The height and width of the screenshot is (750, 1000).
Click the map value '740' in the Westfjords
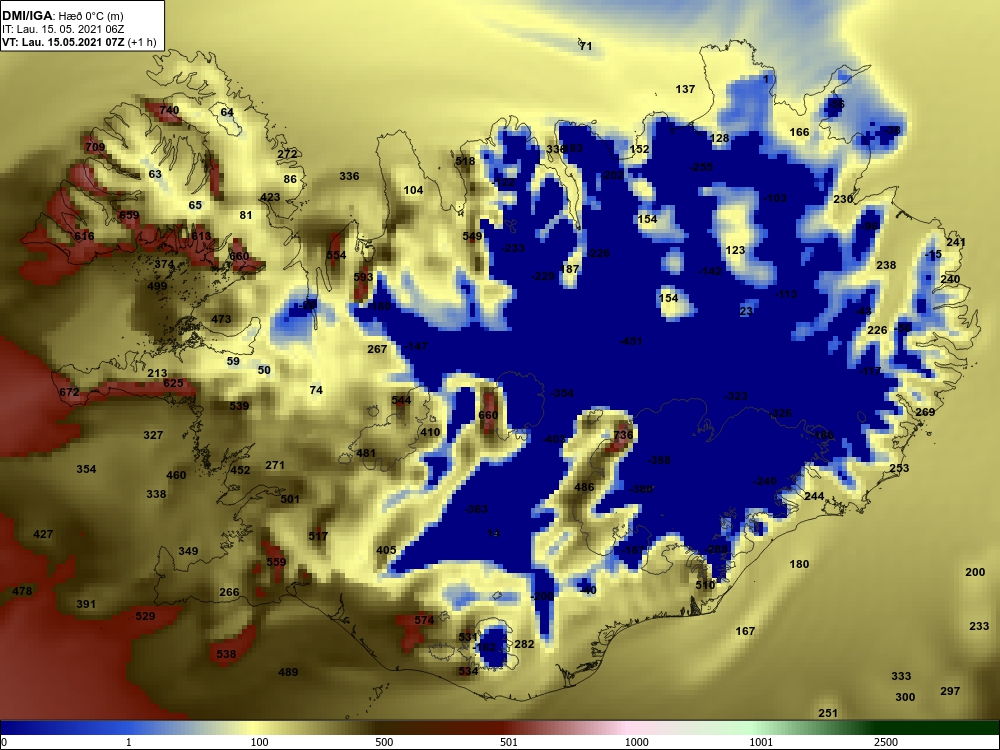point(169,110)
